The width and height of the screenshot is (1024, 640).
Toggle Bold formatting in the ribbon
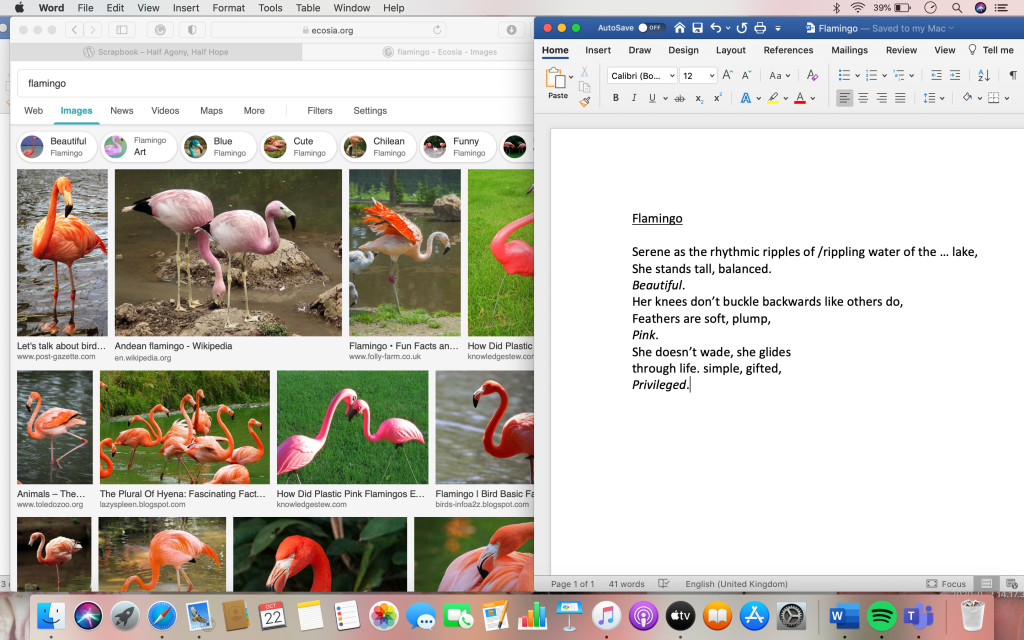point(616,98)
